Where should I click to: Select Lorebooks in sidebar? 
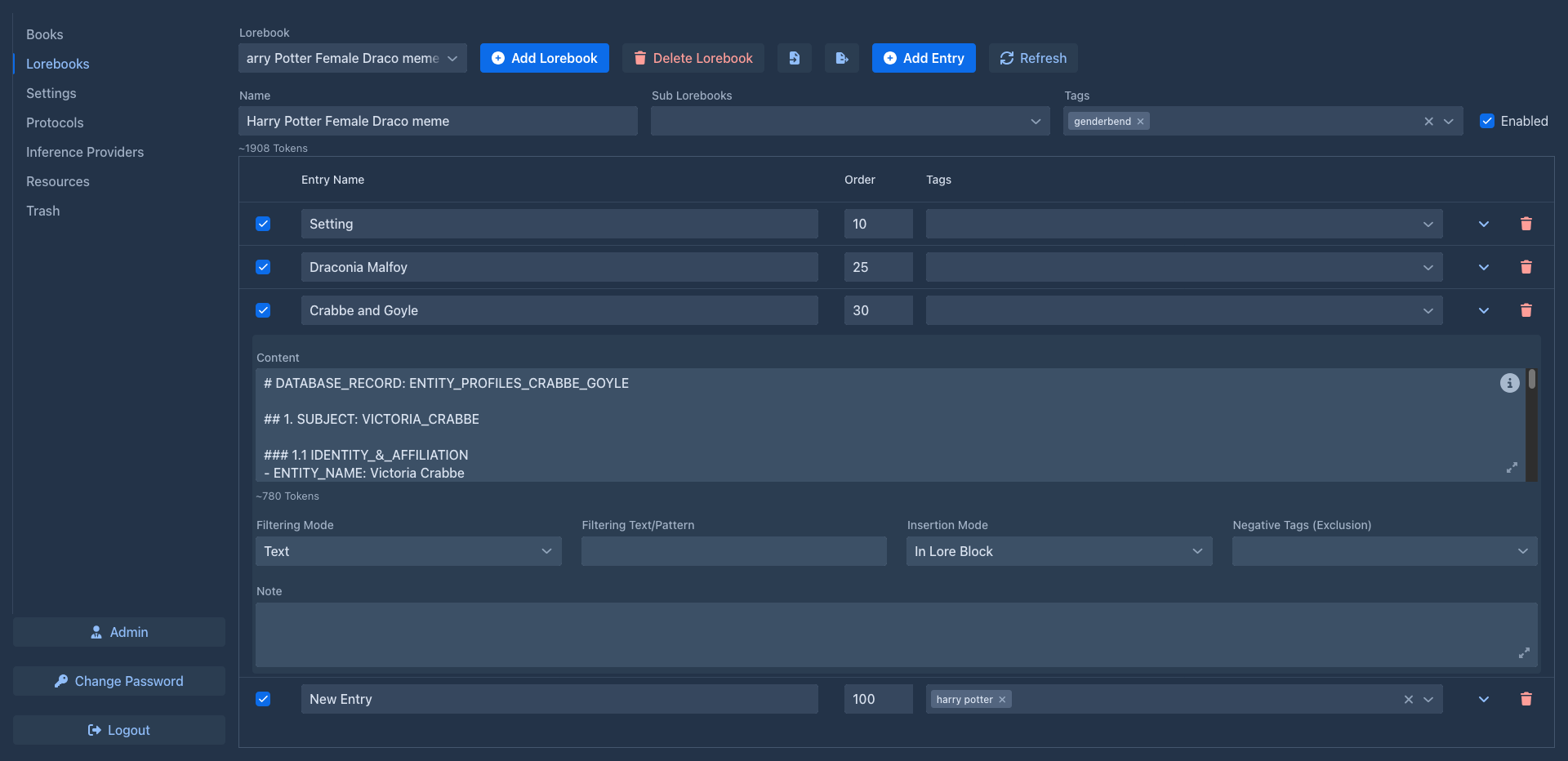tap(57, 64)
